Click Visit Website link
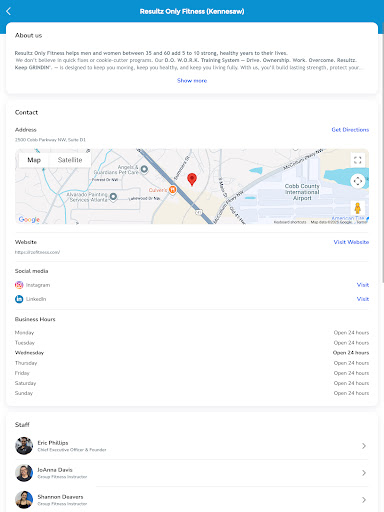The width and height of the screenshot is (384, 512). [x=351, y=242]
